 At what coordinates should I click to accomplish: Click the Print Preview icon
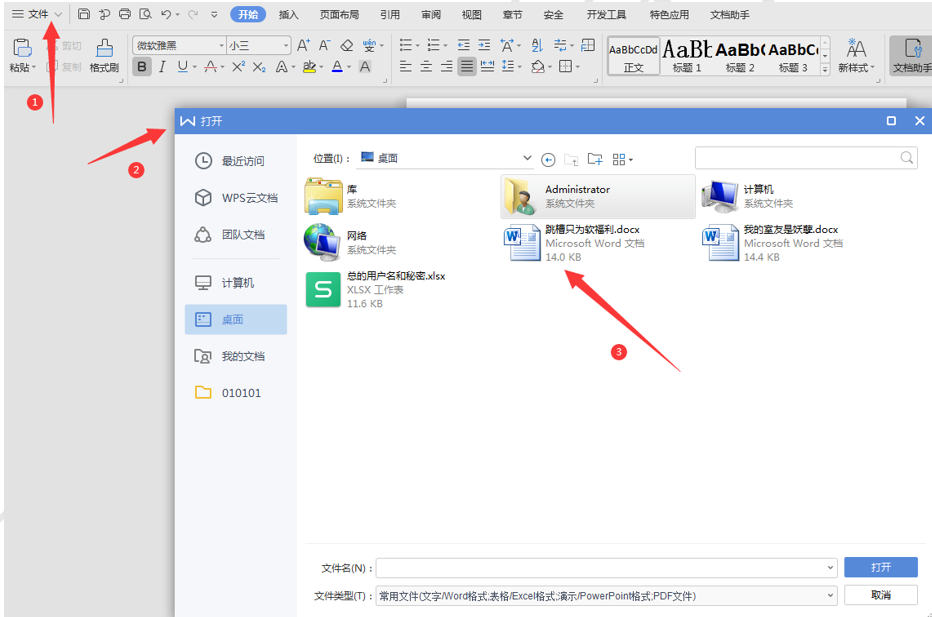coord(145,14)
